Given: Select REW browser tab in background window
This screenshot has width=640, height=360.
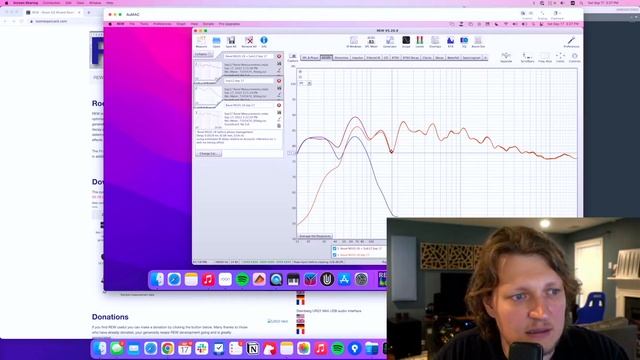Looking at the screenshot, I should [x=53, y=12].
